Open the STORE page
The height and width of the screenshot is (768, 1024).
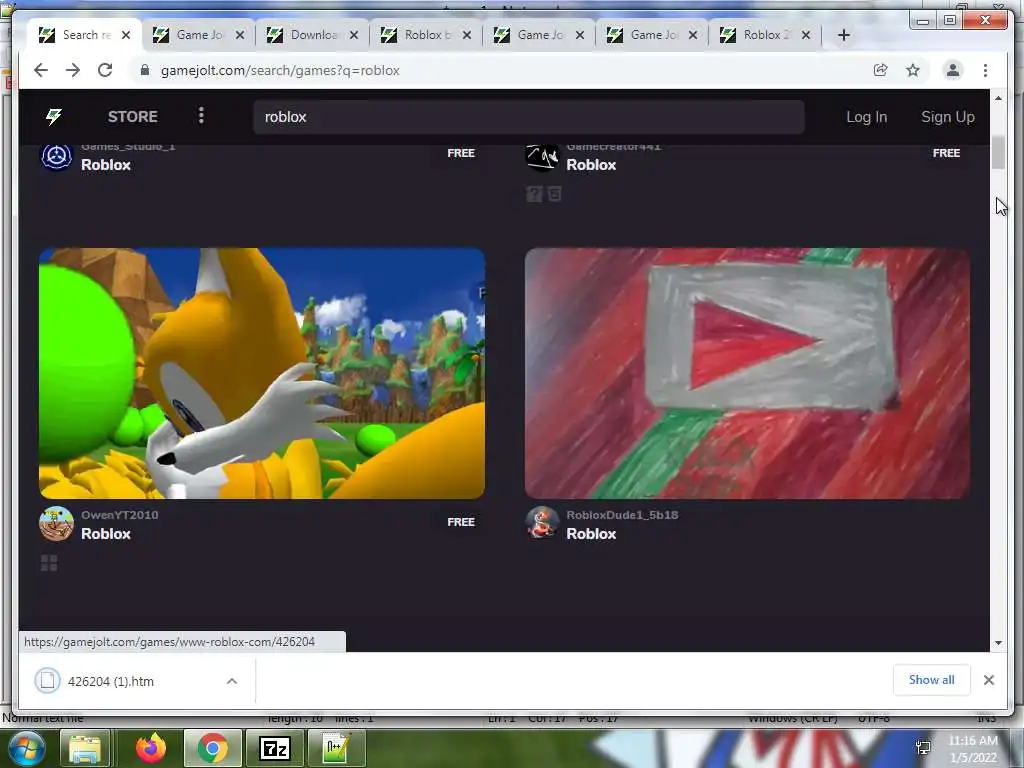133,117
